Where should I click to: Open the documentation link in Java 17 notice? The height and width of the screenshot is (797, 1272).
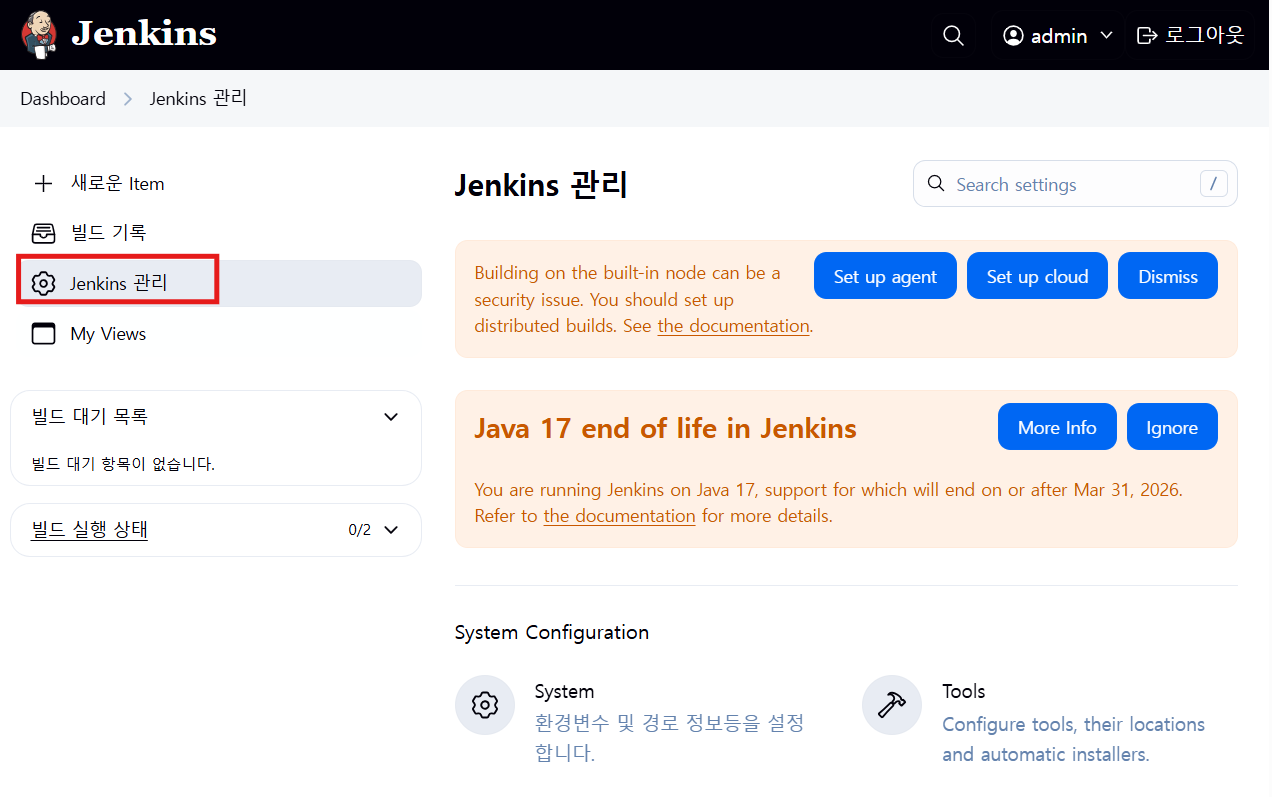619,516
